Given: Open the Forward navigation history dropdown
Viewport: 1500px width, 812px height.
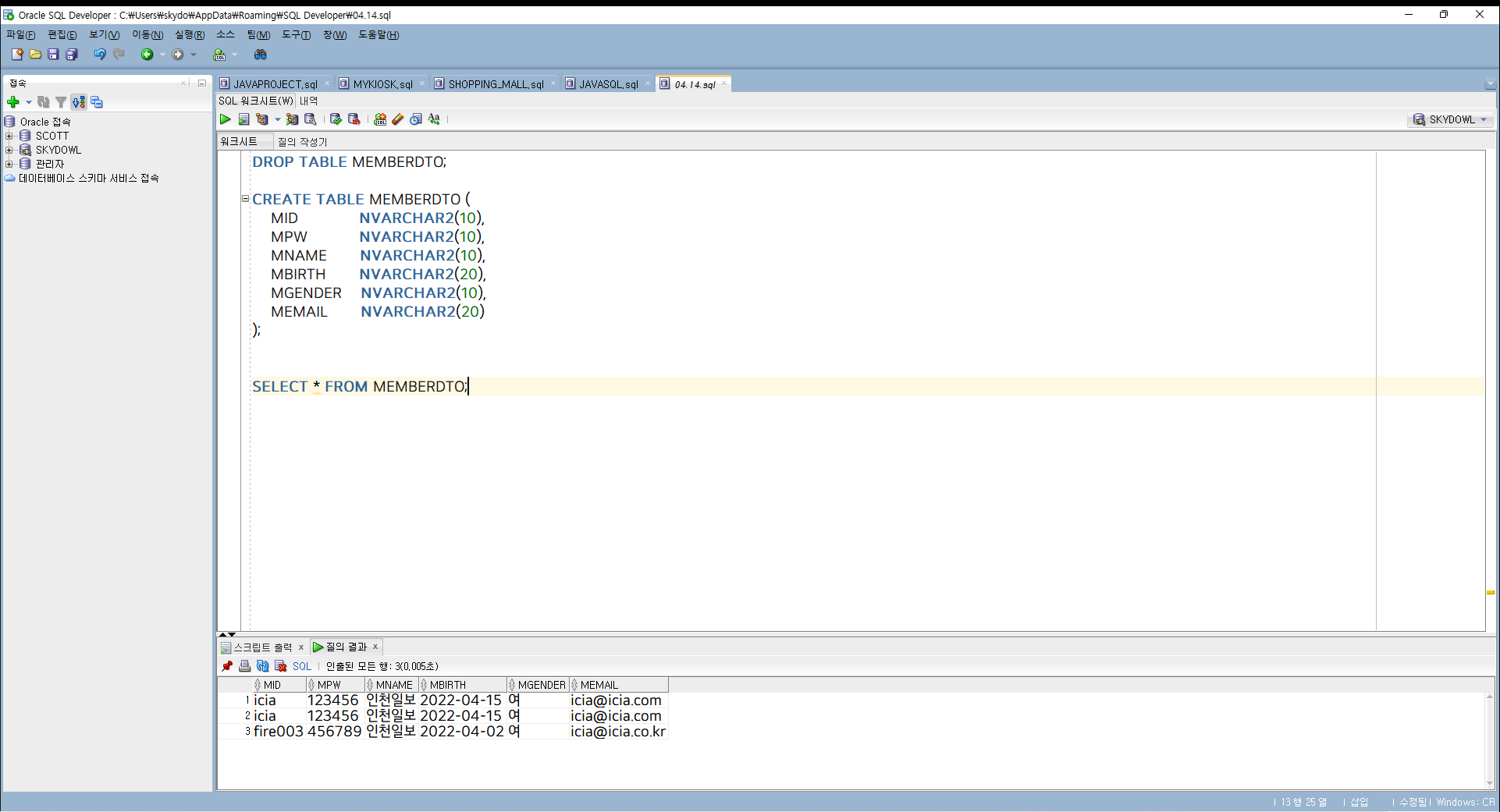Looking at the screenshot, I should pos(194,55).
